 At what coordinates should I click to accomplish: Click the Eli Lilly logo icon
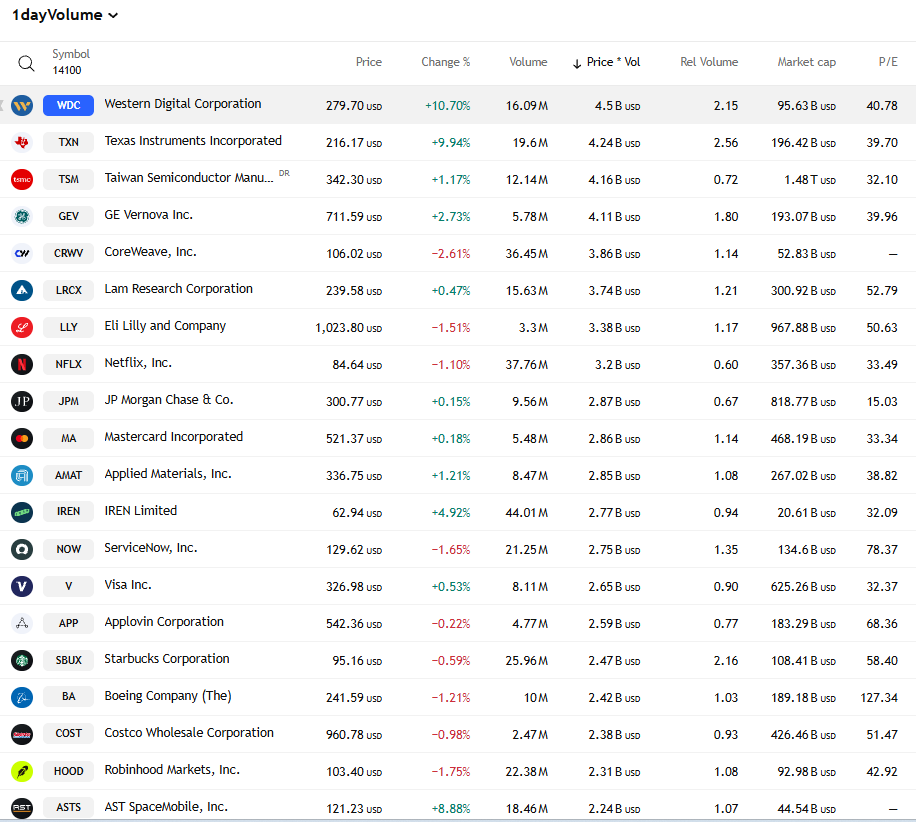coord(22,328)
